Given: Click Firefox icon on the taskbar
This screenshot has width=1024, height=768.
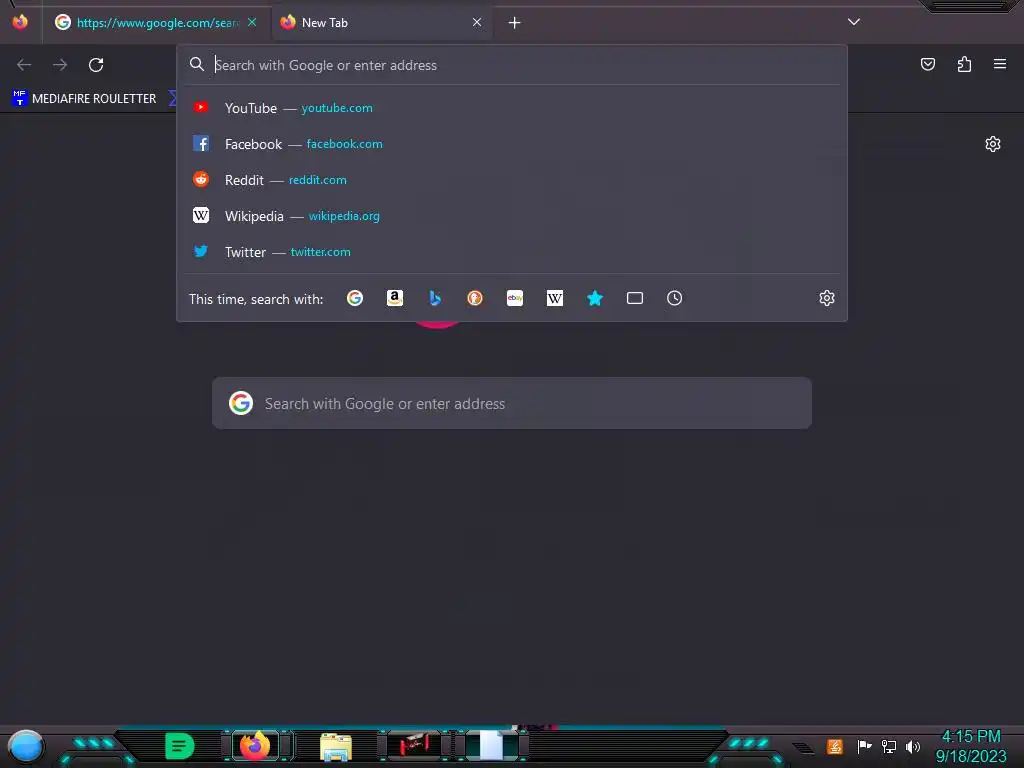Looking at the screenshot, I should point(255,746).
